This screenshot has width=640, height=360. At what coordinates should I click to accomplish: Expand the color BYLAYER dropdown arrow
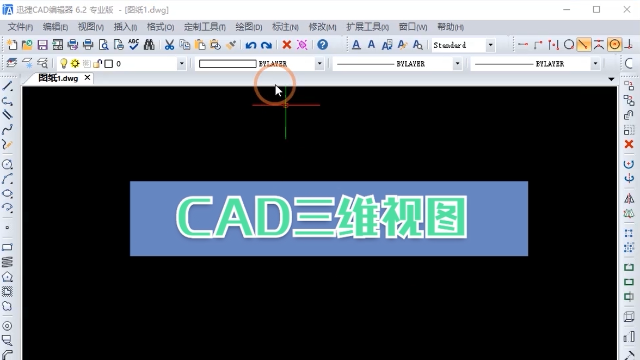click(320, 64)
